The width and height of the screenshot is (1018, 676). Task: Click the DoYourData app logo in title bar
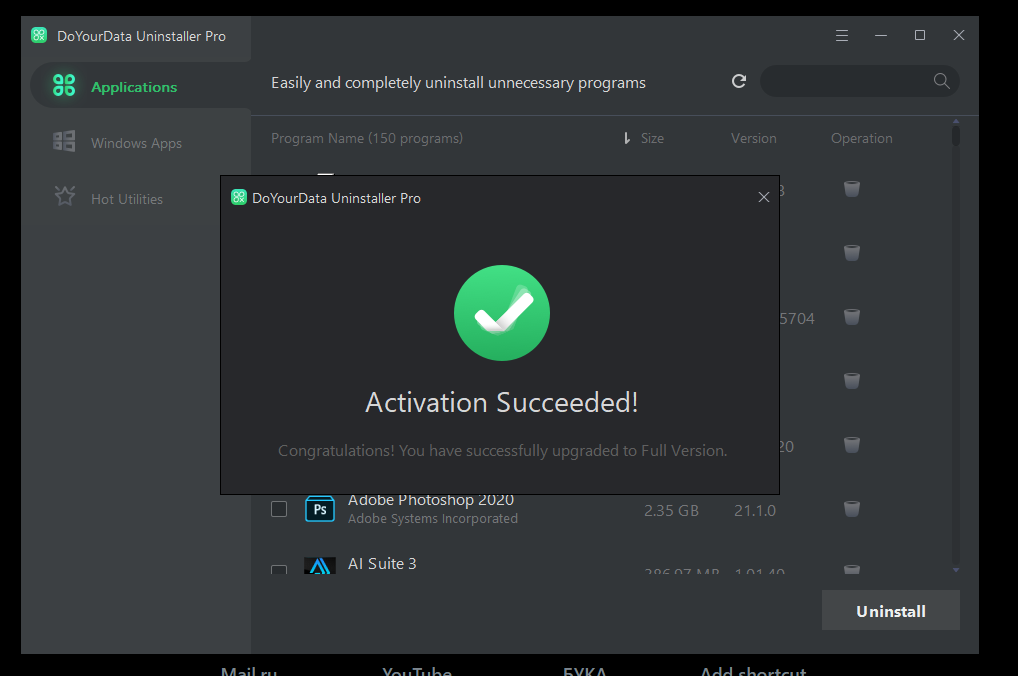[39, 35]
